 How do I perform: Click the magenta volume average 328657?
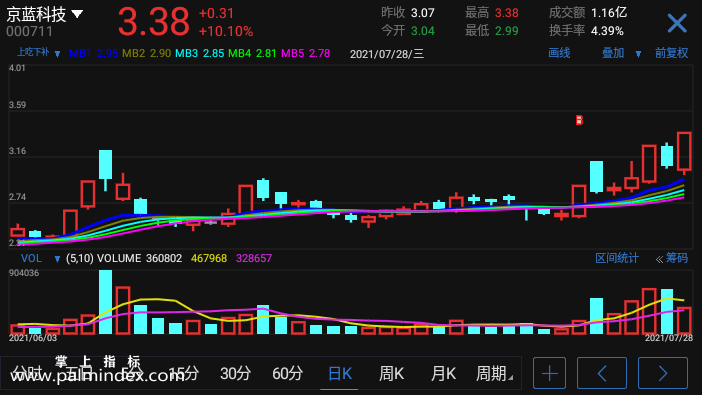(254, 258)
